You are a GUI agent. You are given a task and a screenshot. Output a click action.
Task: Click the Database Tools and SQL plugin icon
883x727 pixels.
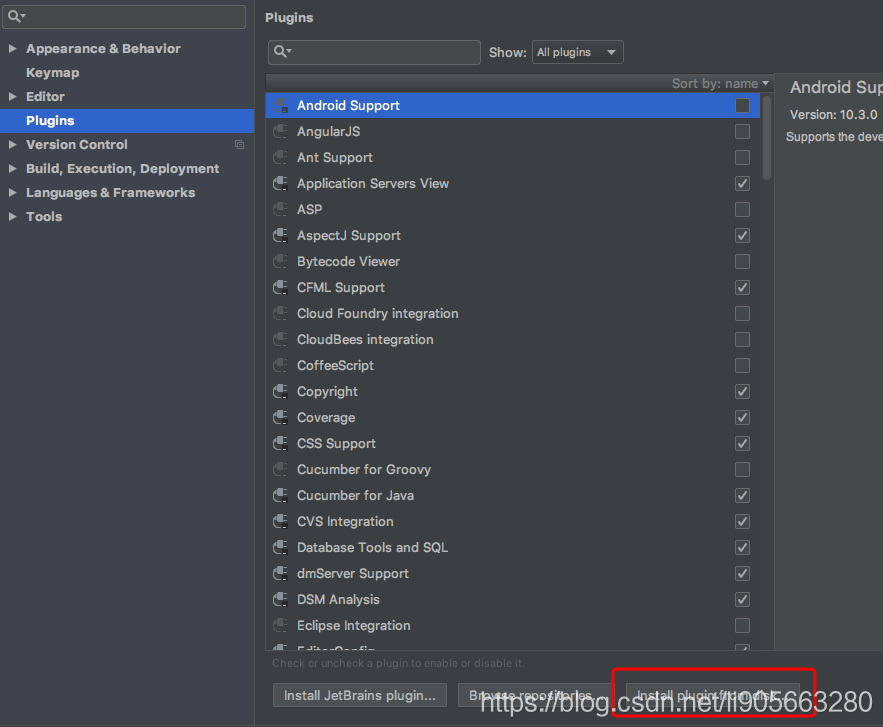point(280,547)
